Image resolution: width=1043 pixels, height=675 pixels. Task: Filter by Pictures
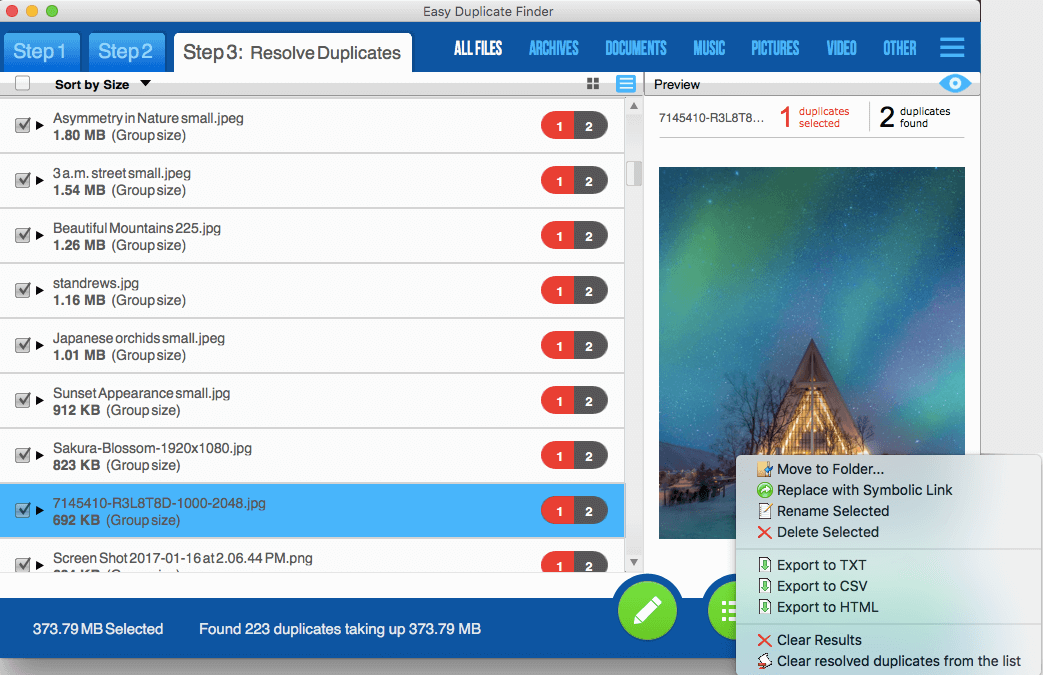[775, 48]
